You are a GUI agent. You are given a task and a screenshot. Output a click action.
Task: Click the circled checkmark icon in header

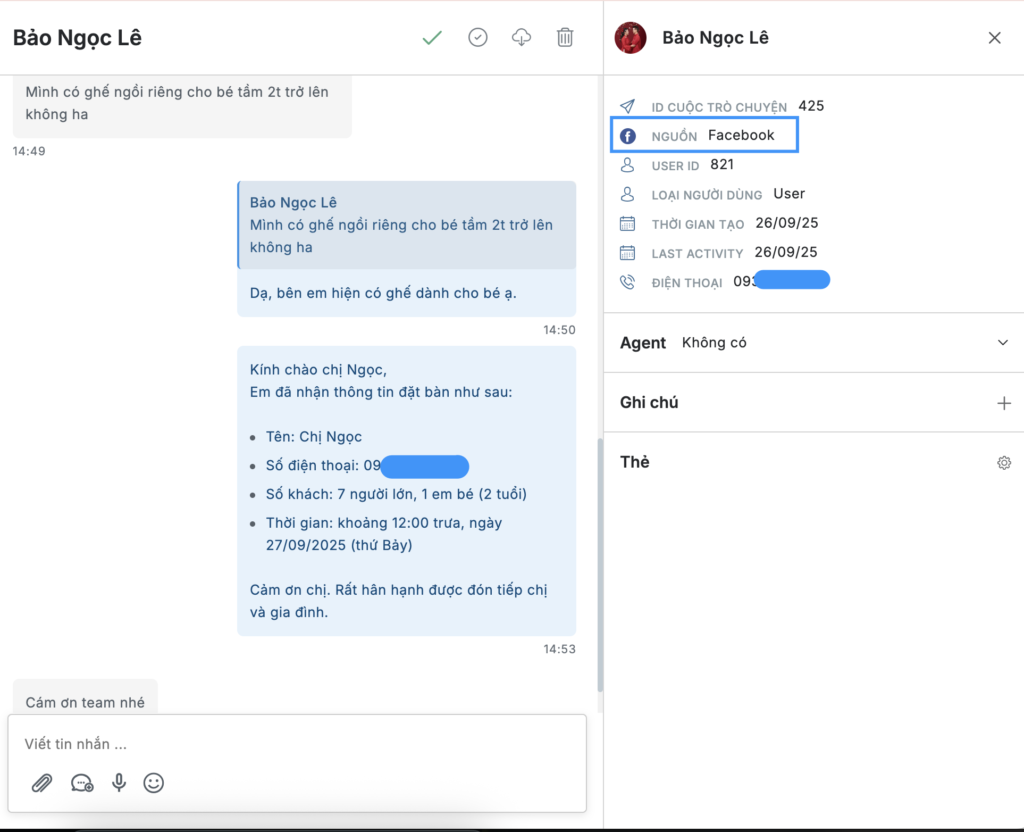coord(478,38)
